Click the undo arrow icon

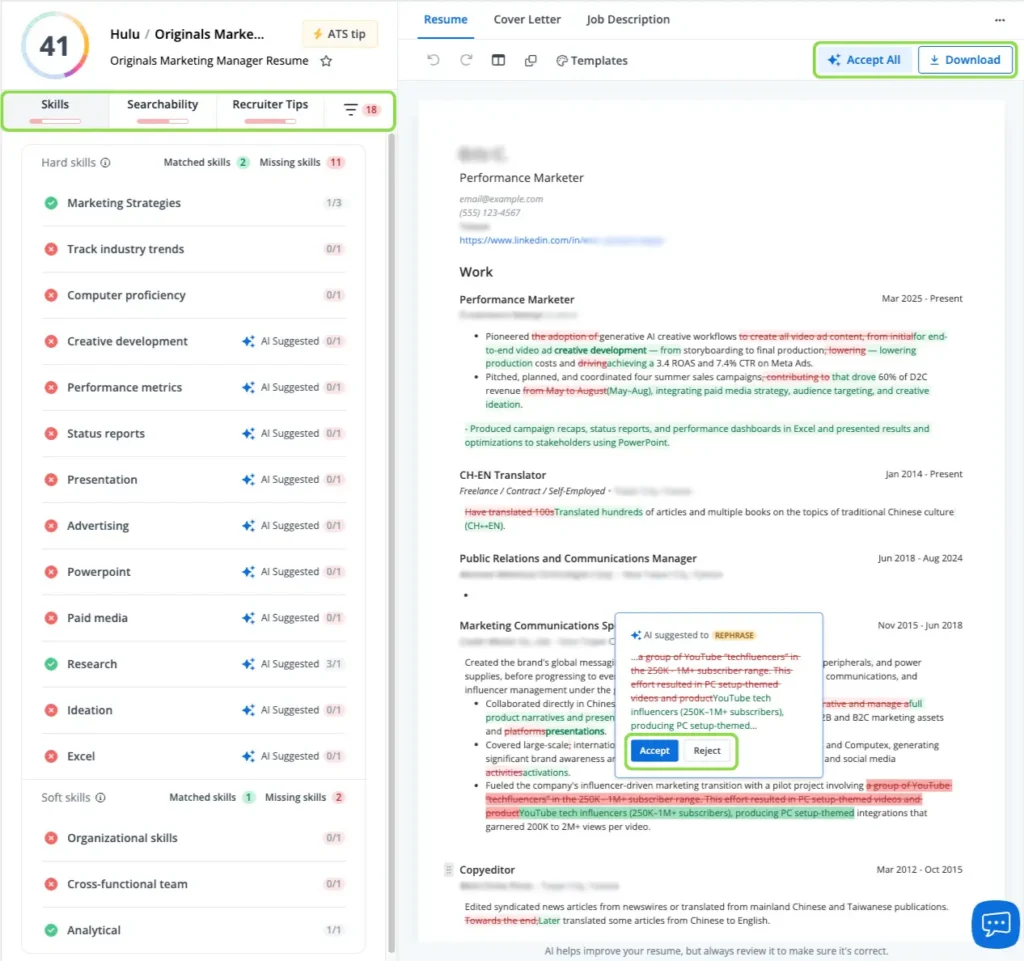(x=433, y=60)
